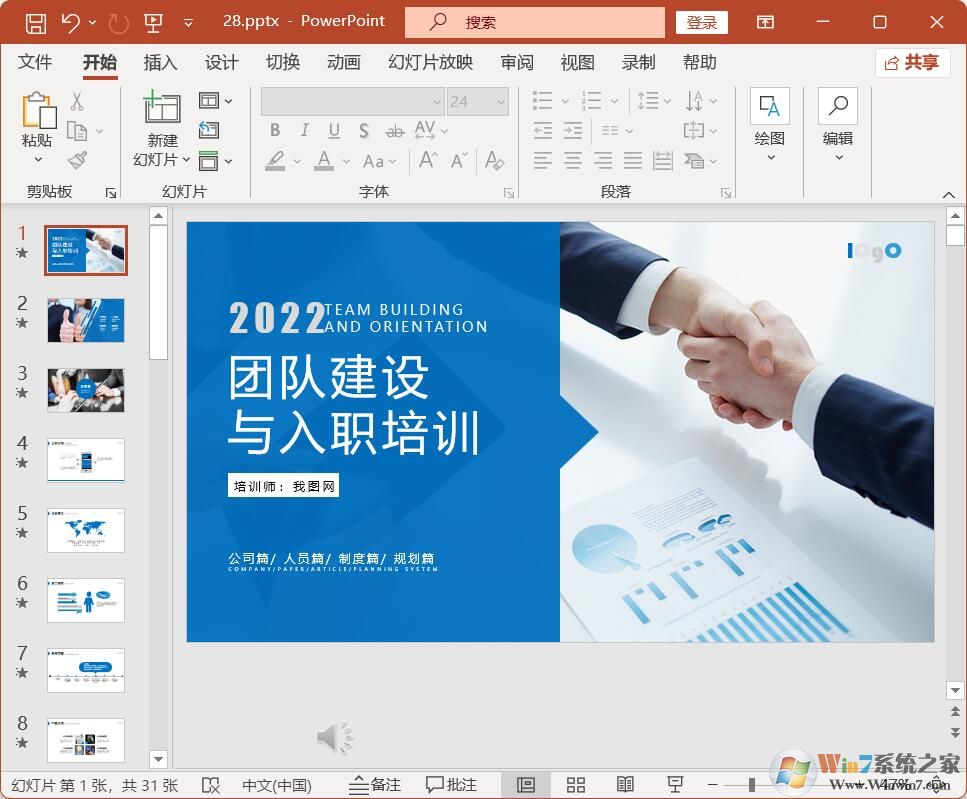The image size is (967, 799).
Task: Mute the audio icon on the slide
Action: [x=333, y=737]
